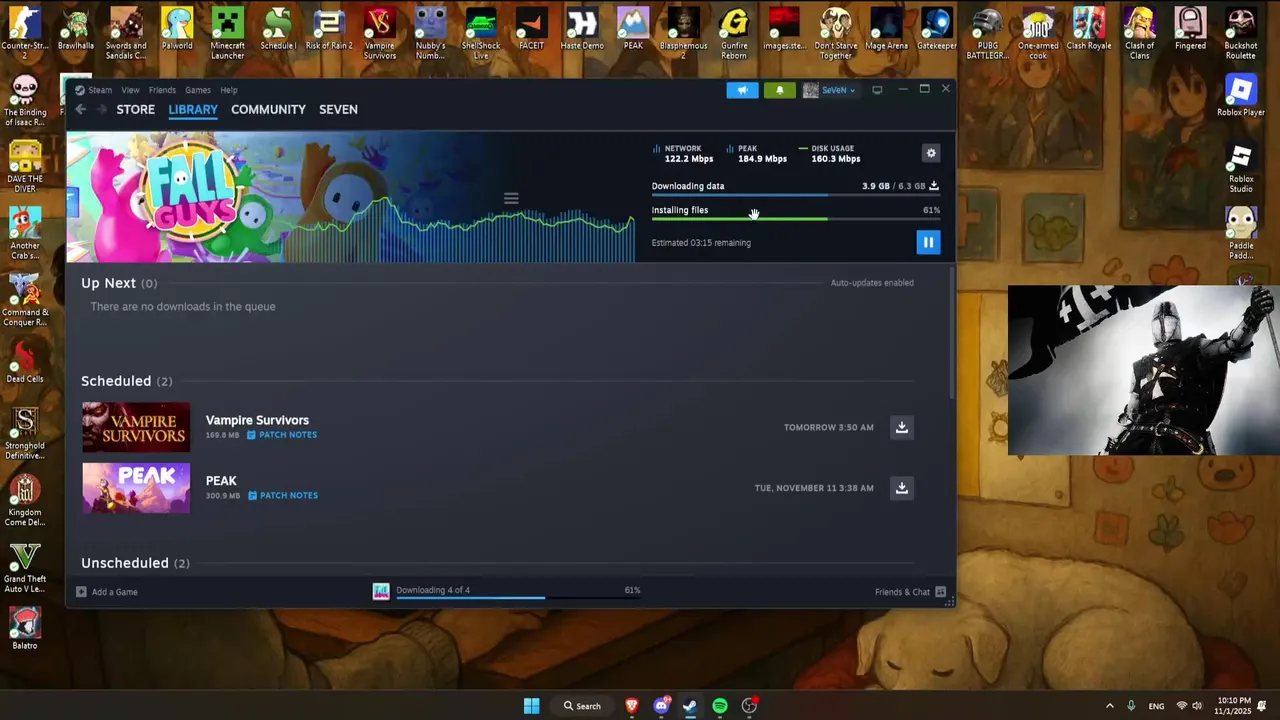1280x720 pixels.
Task: Open the Games menu
Action: point(198,90)
